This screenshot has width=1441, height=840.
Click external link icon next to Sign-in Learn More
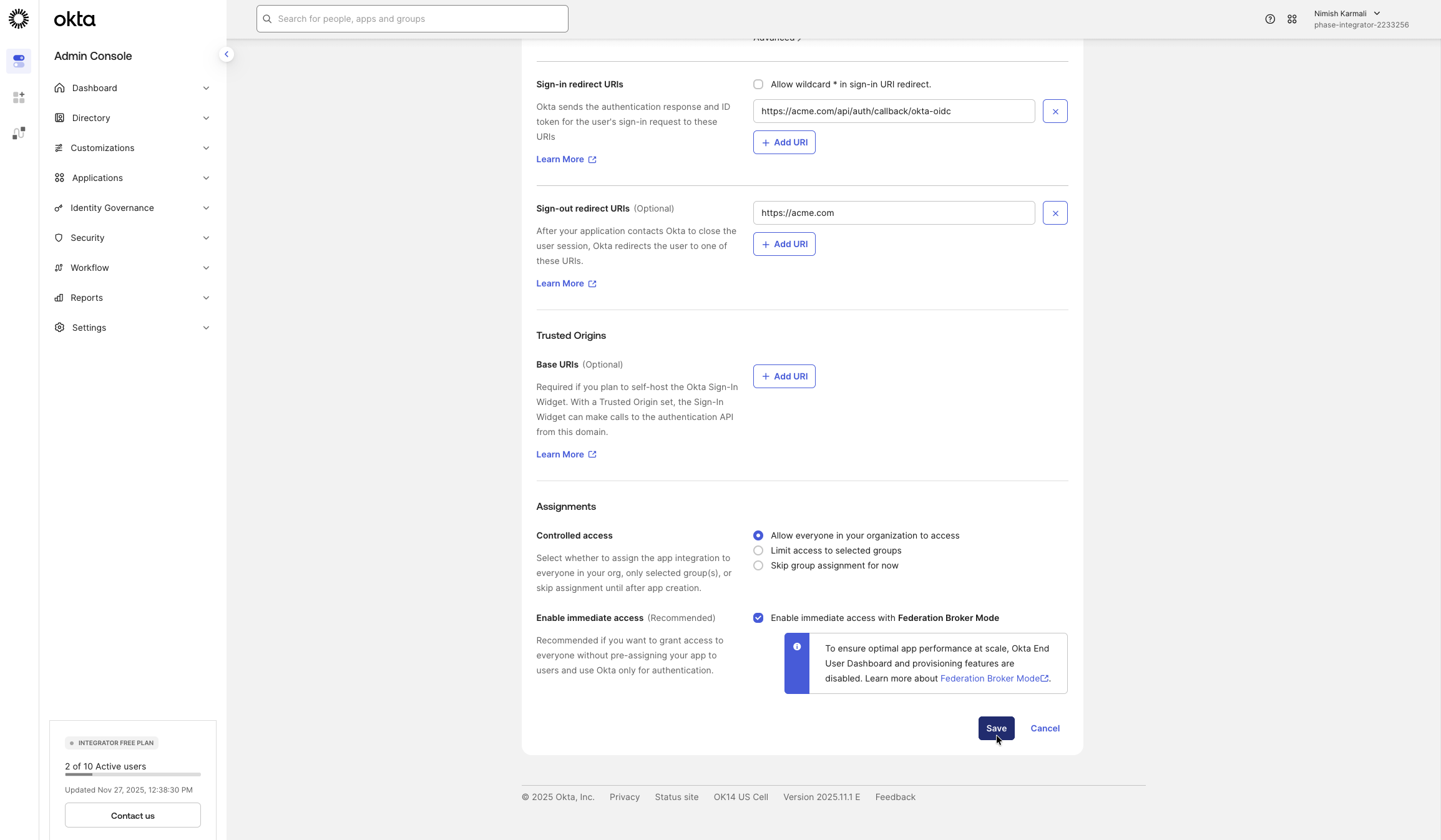pyautogui.click(x=592, y=160)
